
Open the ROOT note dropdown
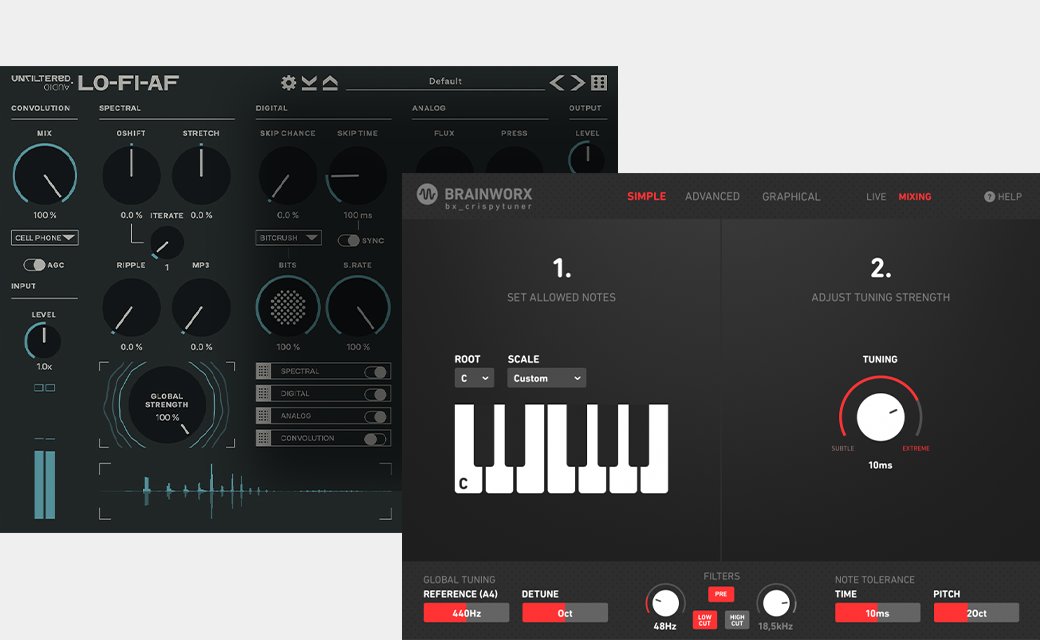tap(474, 378)
